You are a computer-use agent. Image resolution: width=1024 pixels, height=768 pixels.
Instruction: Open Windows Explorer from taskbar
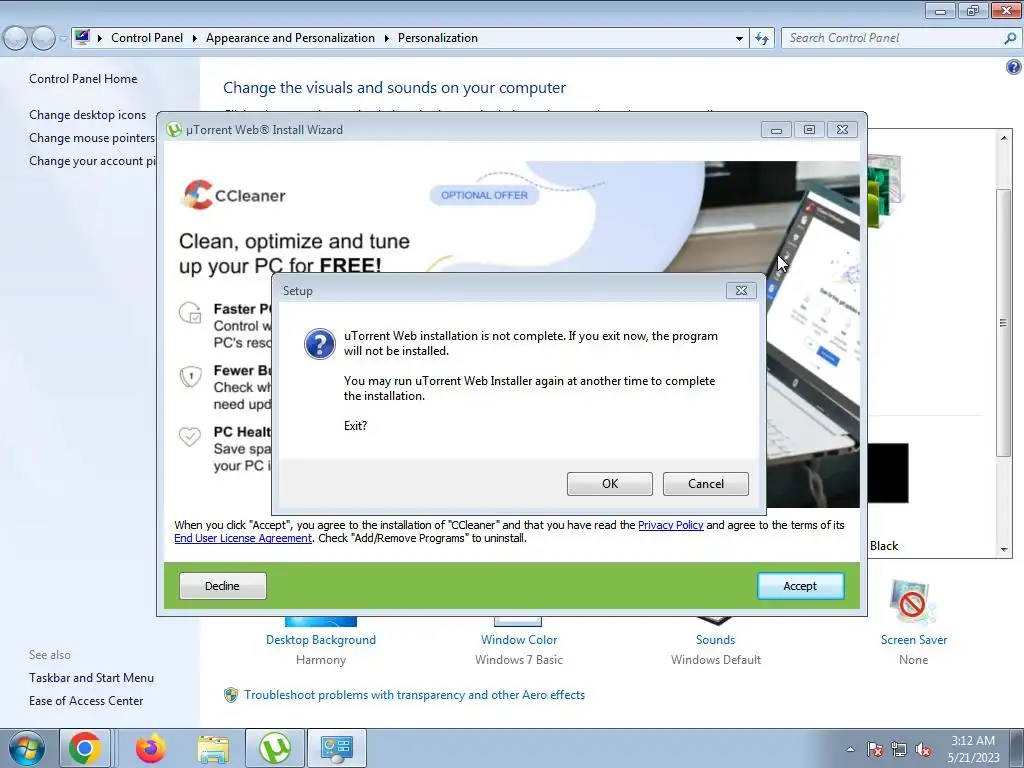(x=213, y=748)
